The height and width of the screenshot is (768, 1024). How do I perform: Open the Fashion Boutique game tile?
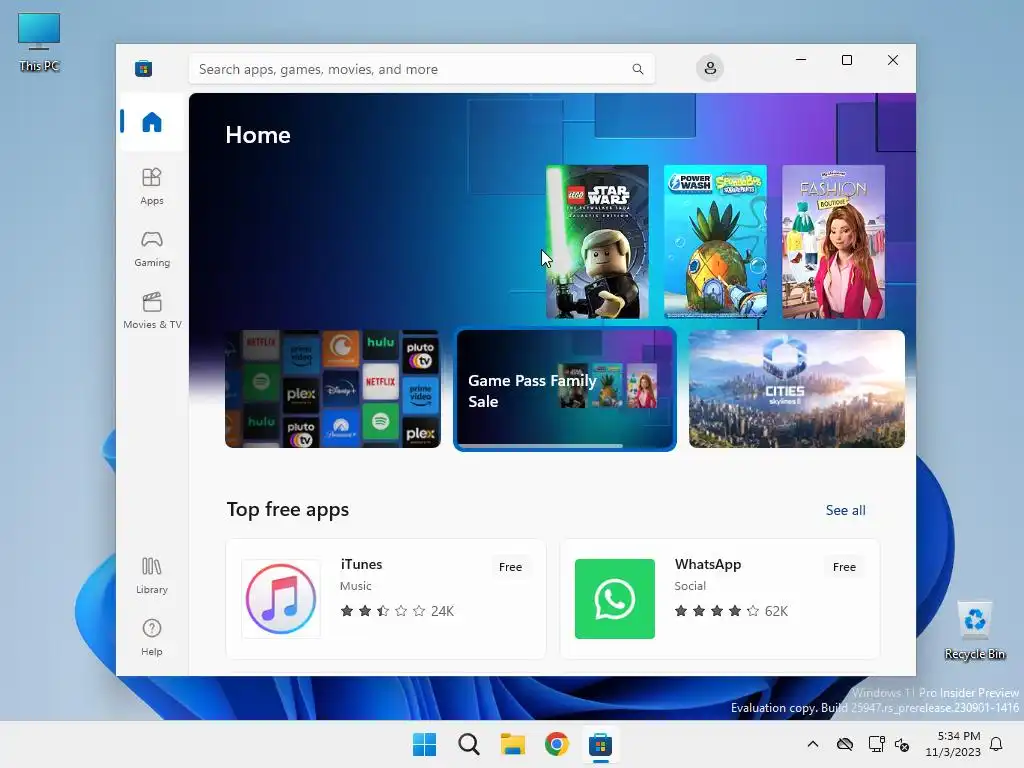pos(833,242)
